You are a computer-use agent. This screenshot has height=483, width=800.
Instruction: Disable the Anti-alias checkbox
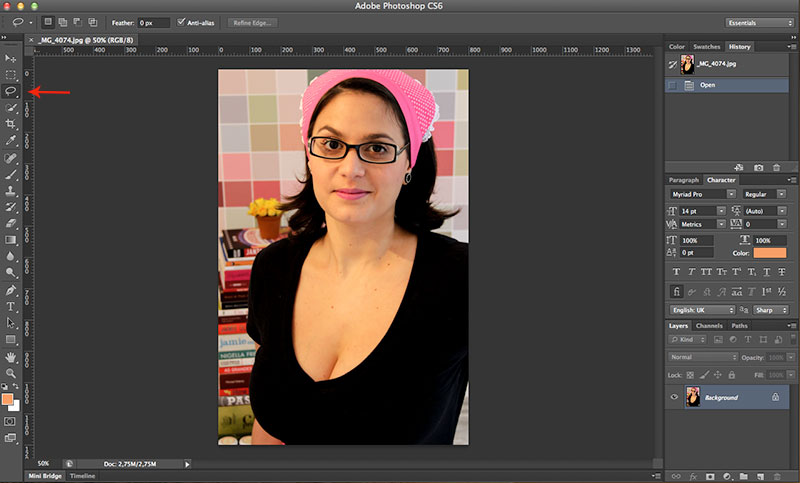(x=181, y=22)
